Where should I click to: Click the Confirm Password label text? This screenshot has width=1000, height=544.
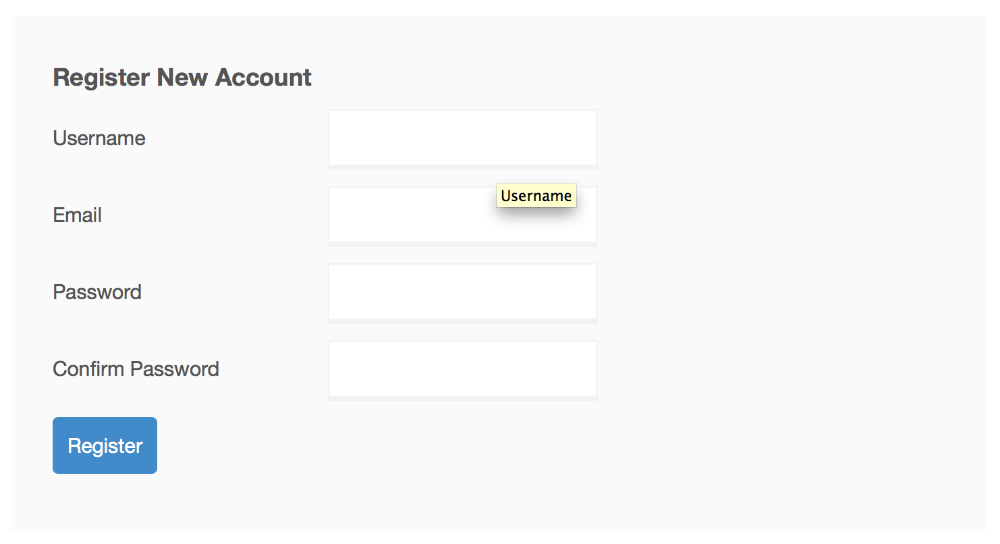pos(136,369)
